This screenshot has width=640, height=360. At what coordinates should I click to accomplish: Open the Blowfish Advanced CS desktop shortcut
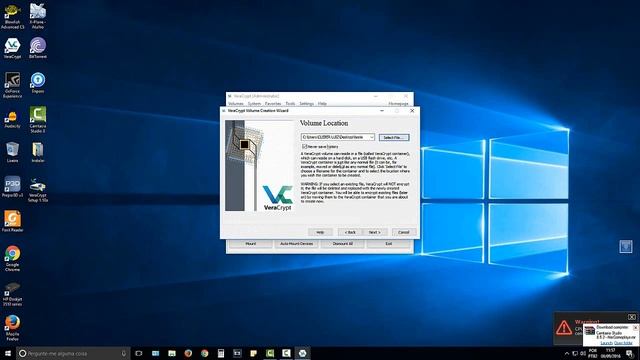click(12, 16)
